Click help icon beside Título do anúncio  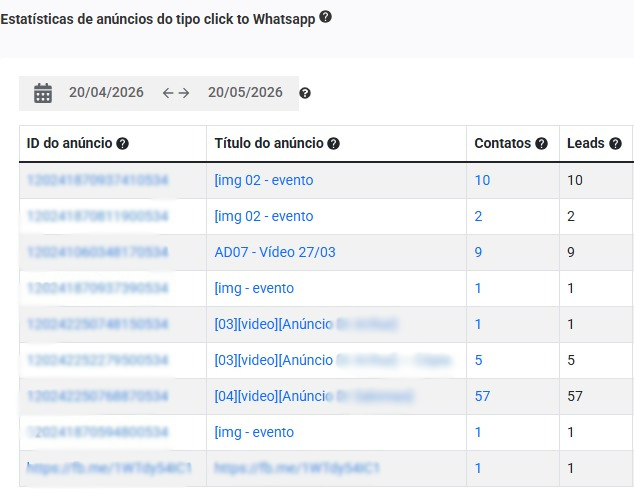coord(333,144)
